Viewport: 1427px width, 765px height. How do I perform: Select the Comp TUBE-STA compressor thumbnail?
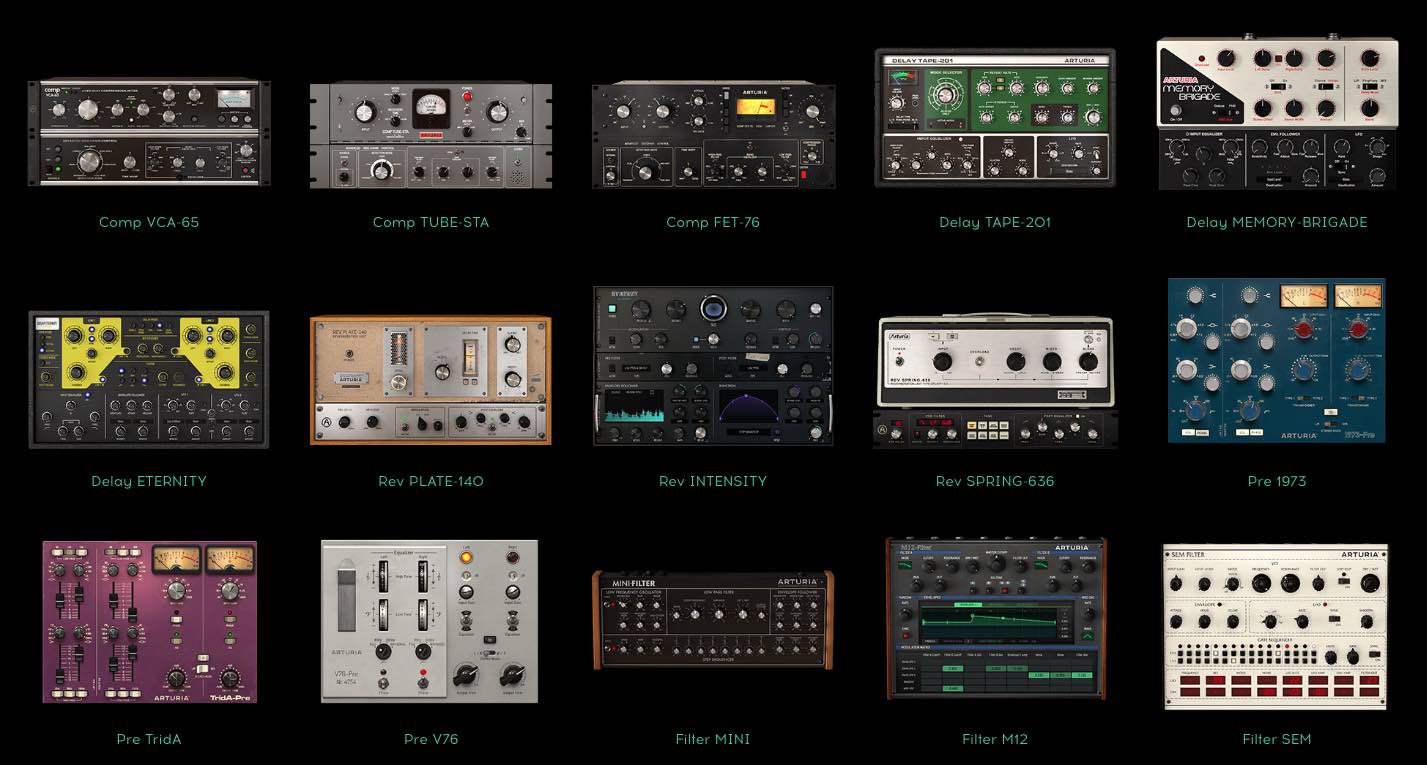point(430,135)
